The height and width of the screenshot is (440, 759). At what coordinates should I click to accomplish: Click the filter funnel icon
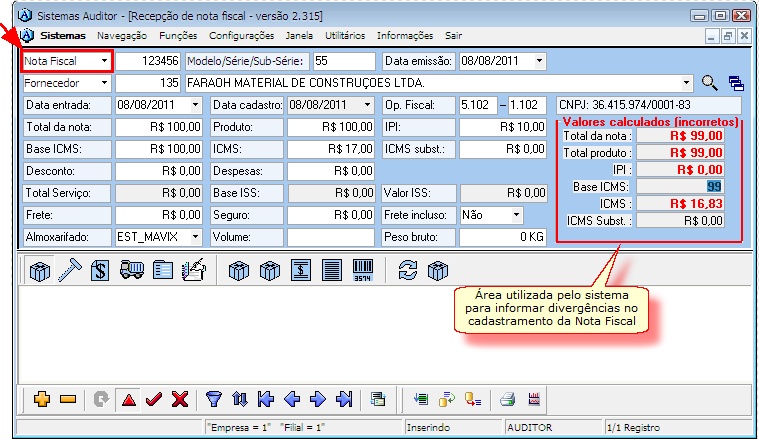pyautogui.click(x=213, y=399)
